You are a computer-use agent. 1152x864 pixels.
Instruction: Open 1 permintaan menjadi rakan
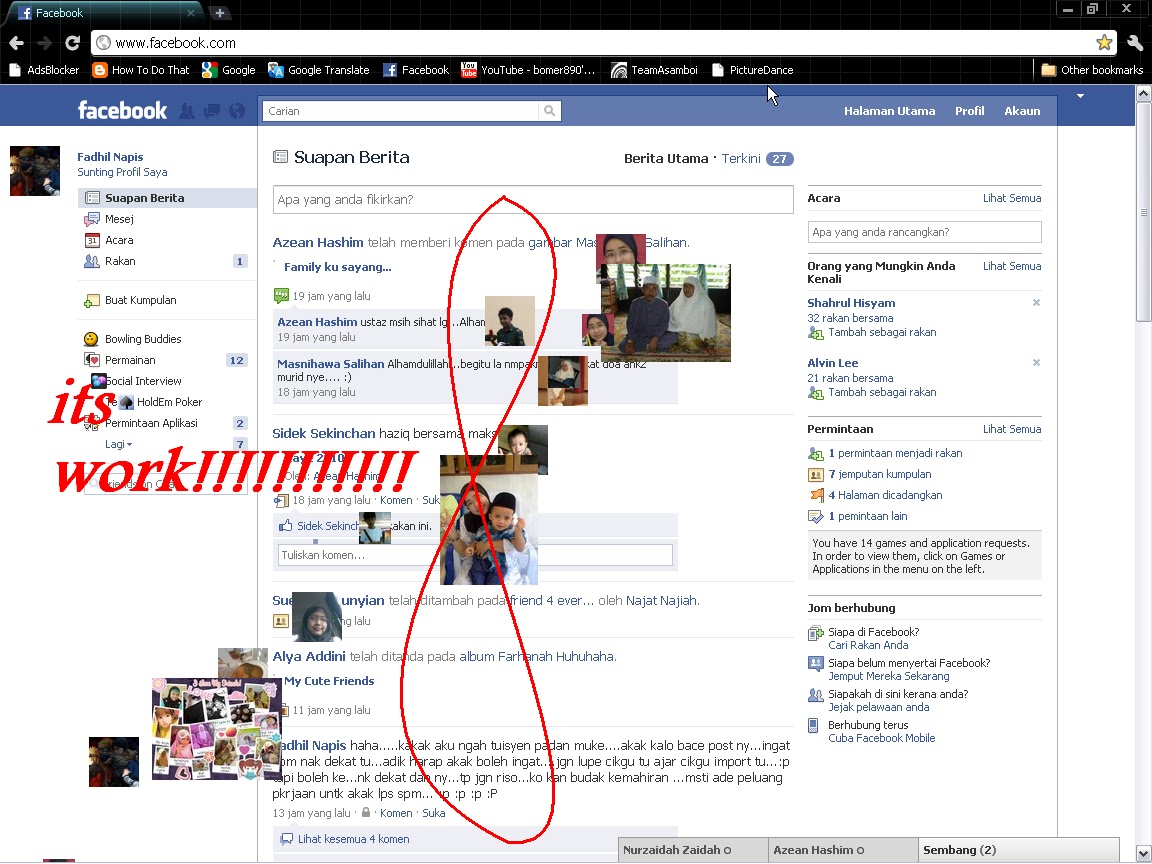click(x=895, y=453)
